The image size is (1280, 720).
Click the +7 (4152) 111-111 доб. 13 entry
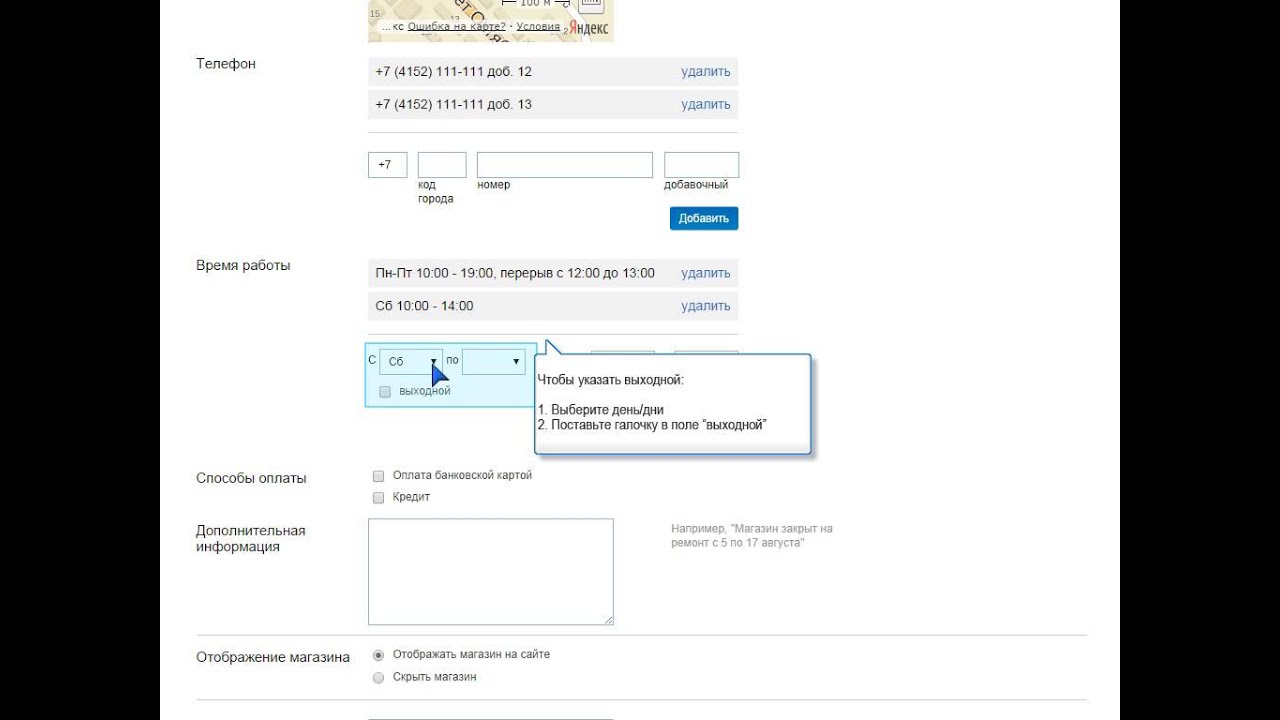click(453, 104)
